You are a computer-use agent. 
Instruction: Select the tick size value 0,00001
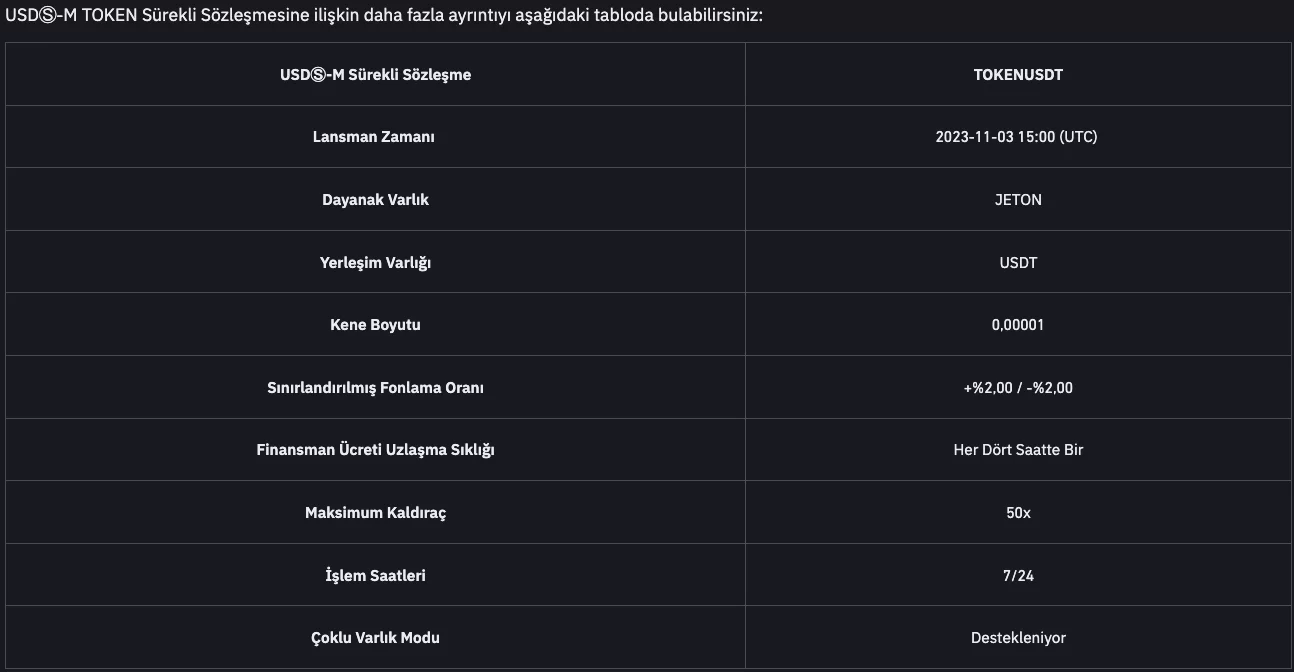1018,325
